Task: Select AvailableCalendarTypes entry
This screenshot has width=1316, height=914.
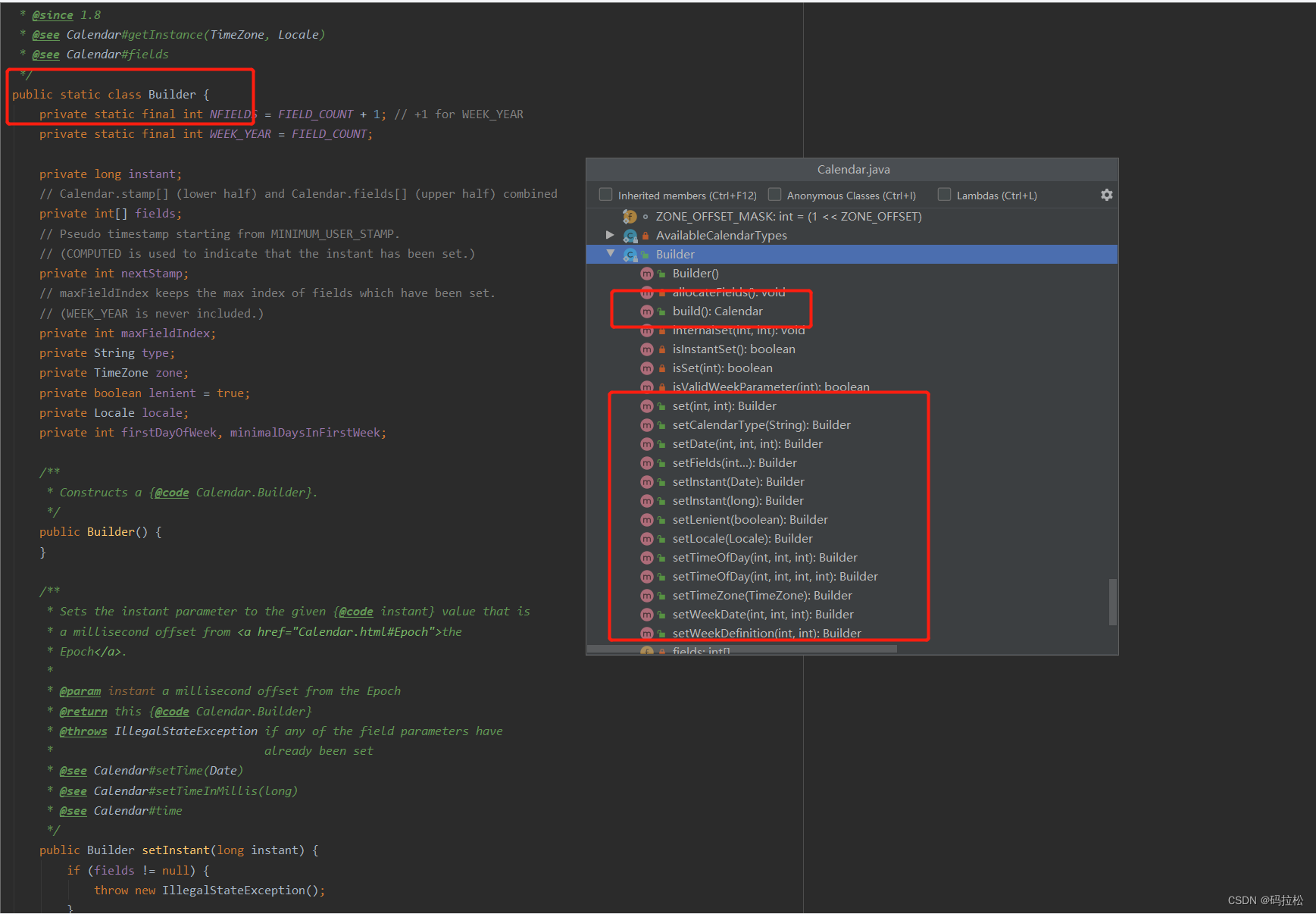Action: click(721, 236)
